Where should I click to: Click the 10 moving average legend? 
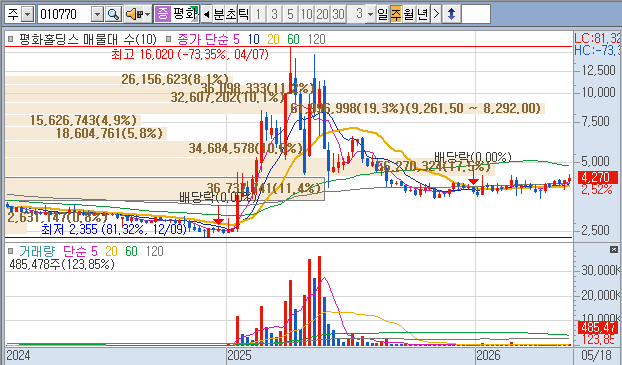coord(253,39)
